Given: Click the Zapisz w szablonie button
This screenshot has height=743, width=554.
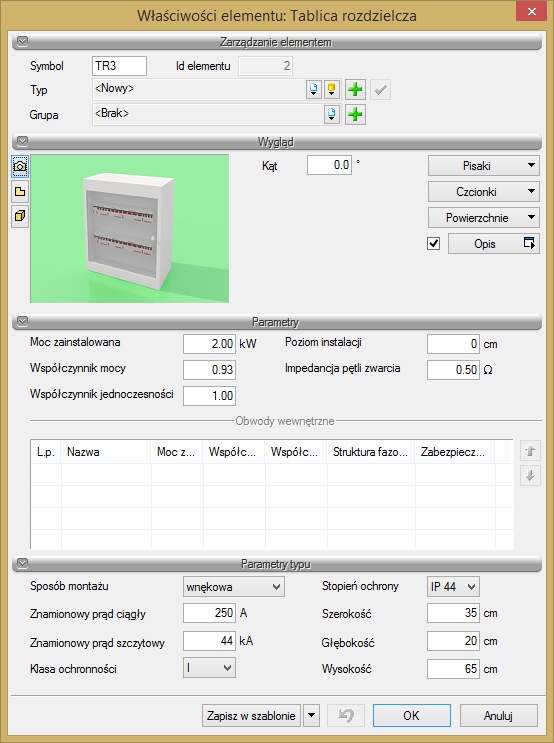Looking at the screenshot, I should click(252, 716).
